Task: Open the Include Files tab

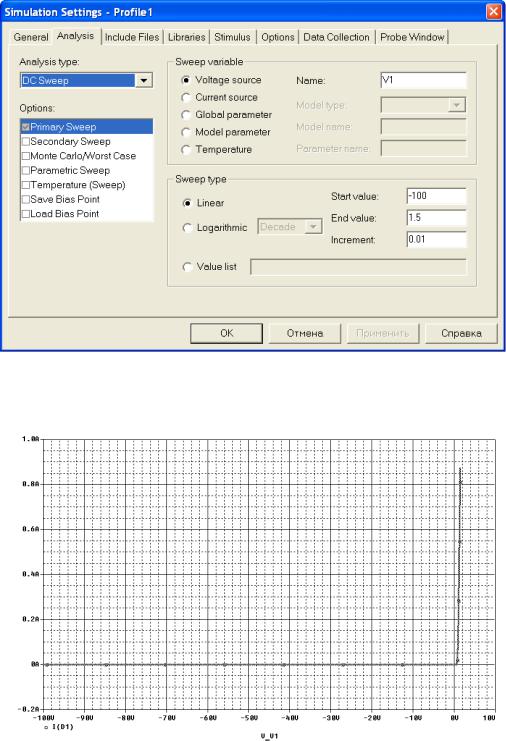Action: (132, 37)
